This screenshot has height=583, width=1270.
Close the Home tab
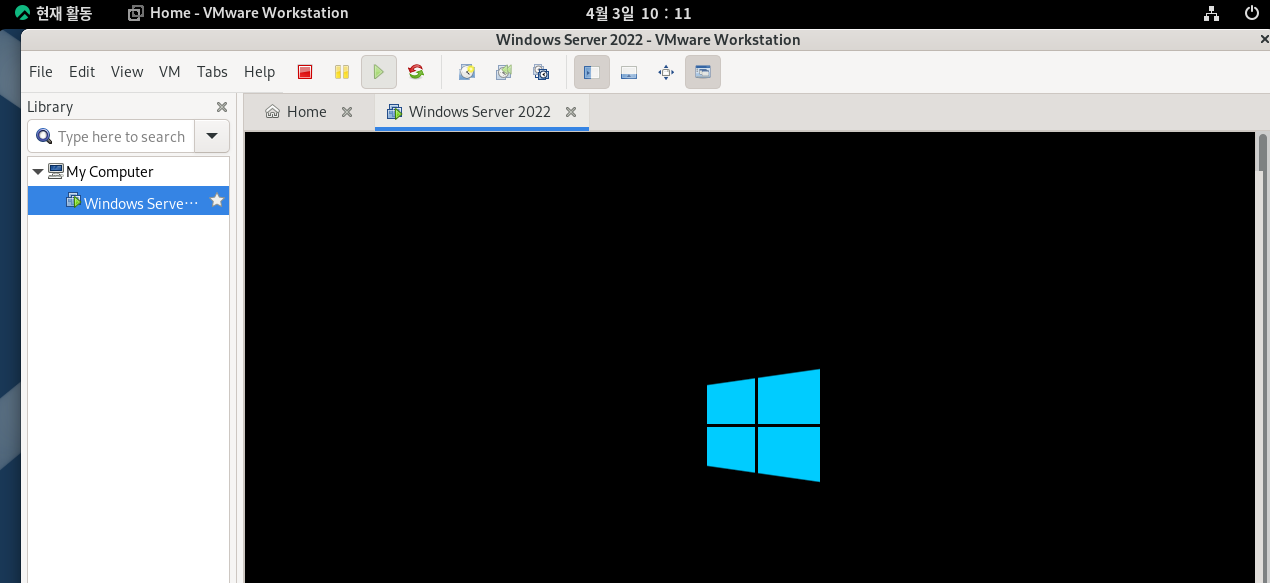click(347, 112)
